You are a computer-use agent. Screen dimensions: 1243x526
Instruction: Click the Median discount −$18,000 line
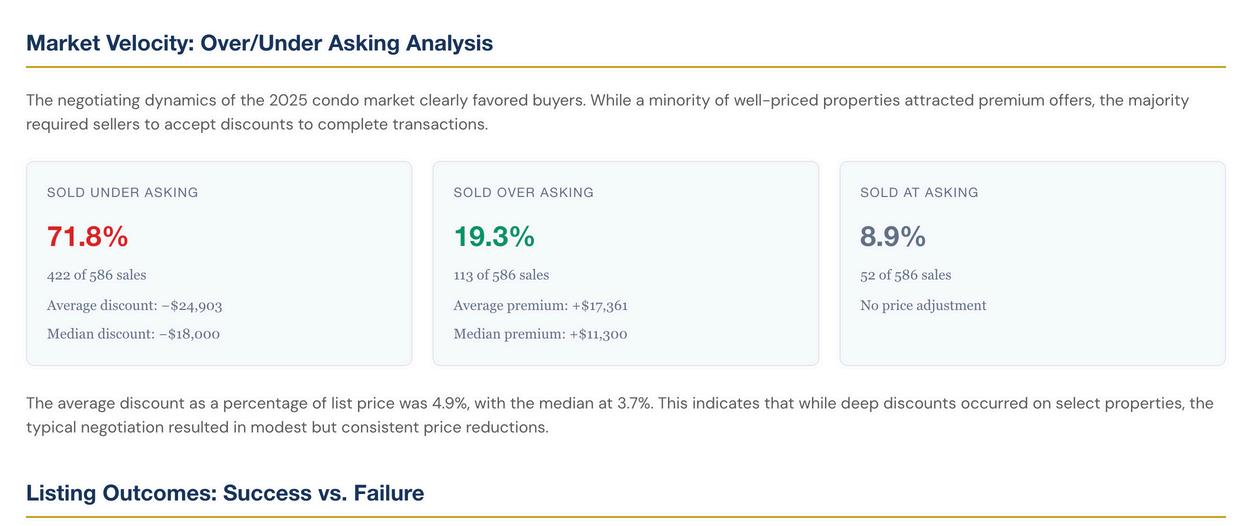coord(133,334)
